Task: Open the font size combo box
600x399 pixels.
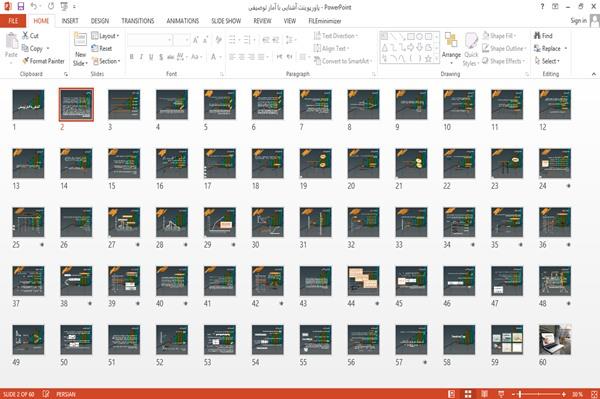Action: (181, 40)
